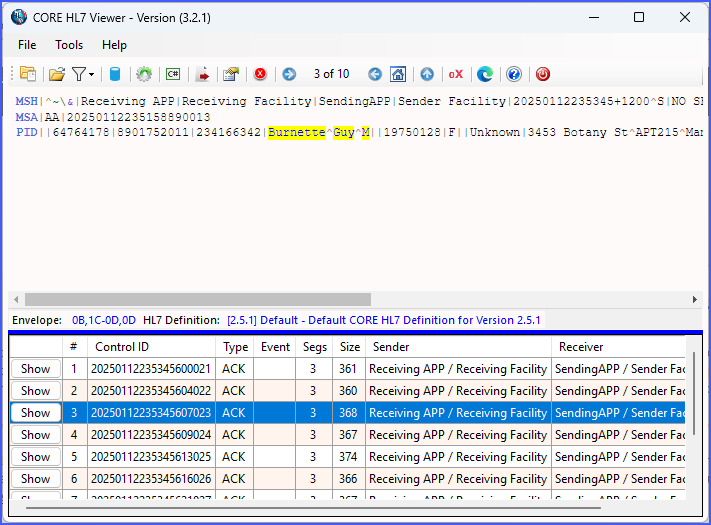Screen dimensions: 711x525
Task: Click the HL7 Definition 2.5.1 Default link
Action: coord(384,320)
